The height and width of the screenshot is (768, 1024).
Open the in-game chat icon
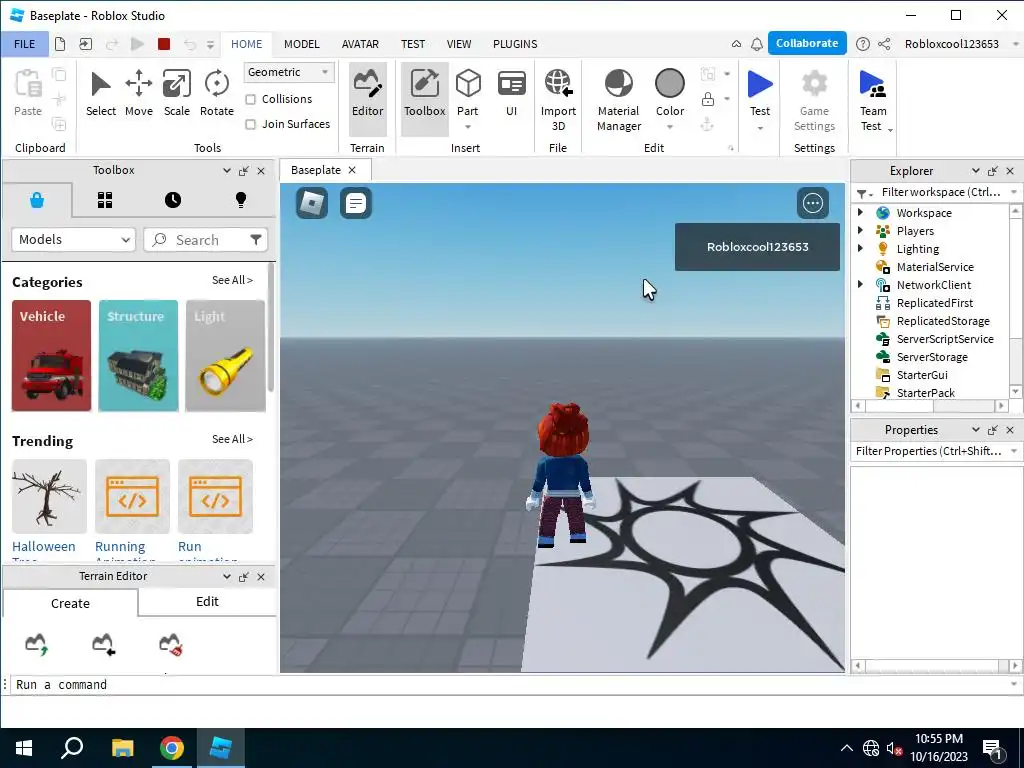coord(356,203)
